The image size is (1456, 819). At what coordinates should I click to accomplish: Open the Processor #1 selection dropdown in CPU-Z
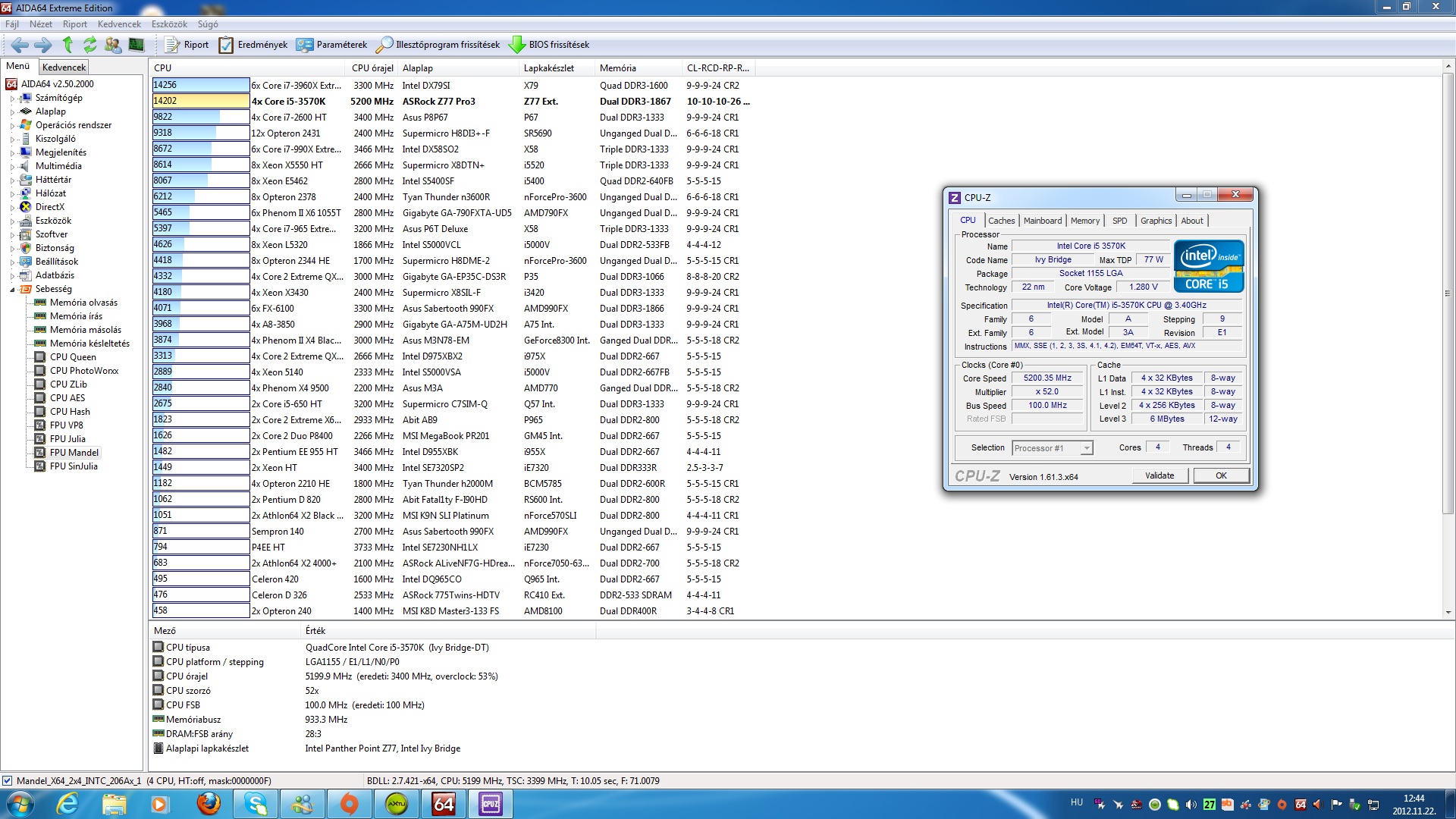click(1053, 448)
